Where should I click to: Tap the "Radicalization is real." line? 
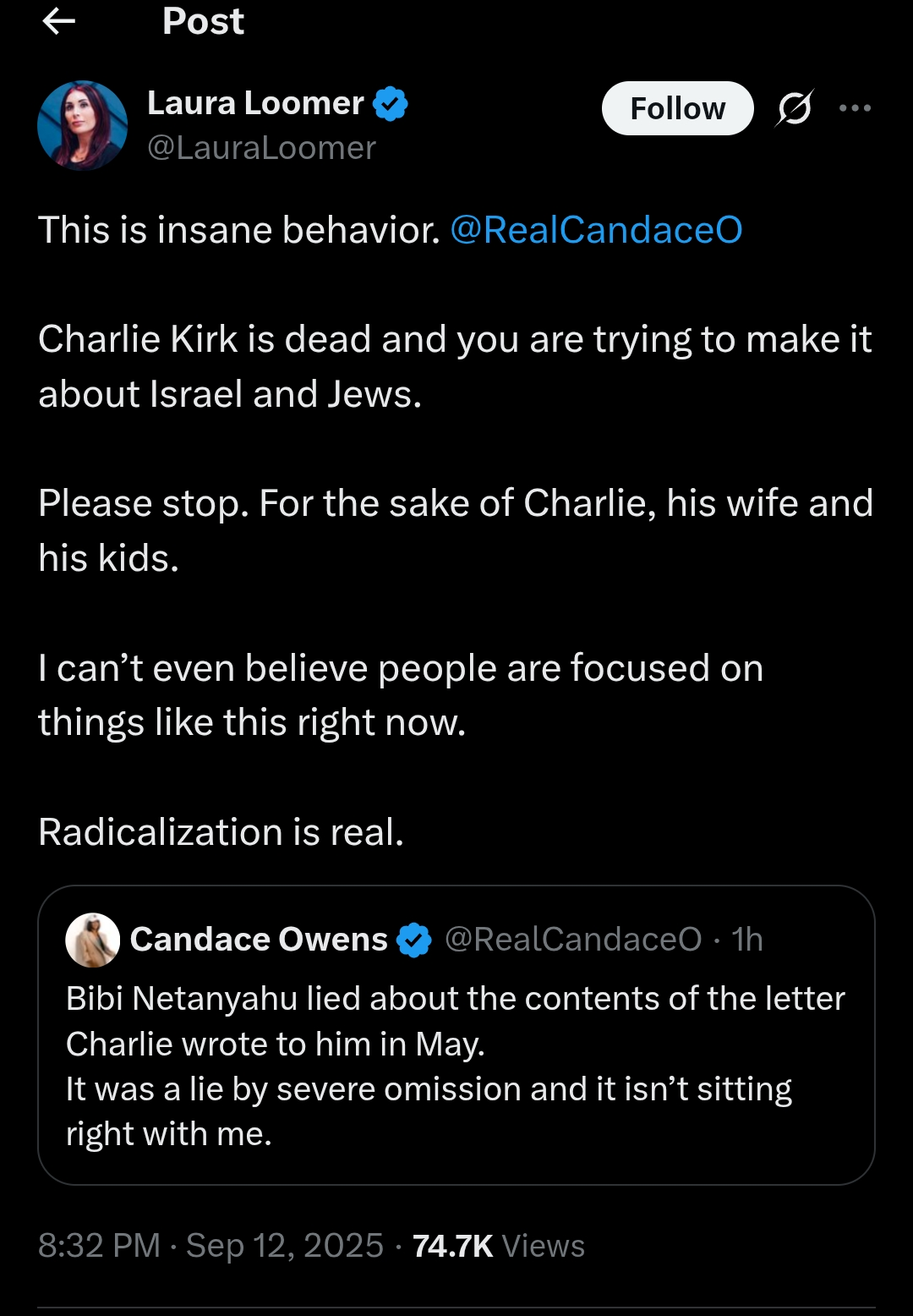tap(221, 832)
